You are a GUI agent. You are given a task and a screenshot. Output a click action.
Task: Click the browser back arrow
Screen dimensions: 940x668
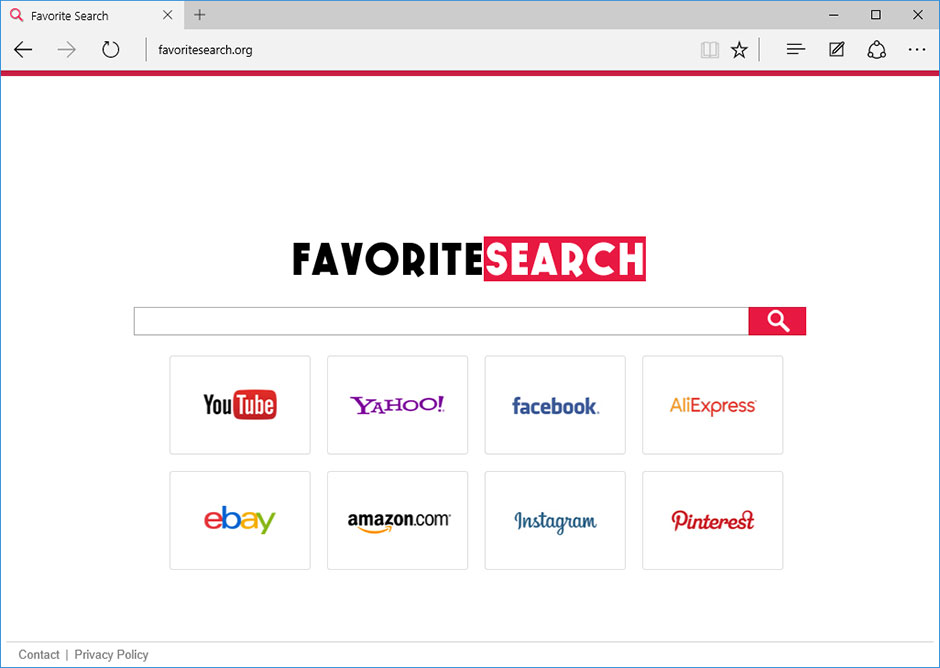(x=23, y=49)
